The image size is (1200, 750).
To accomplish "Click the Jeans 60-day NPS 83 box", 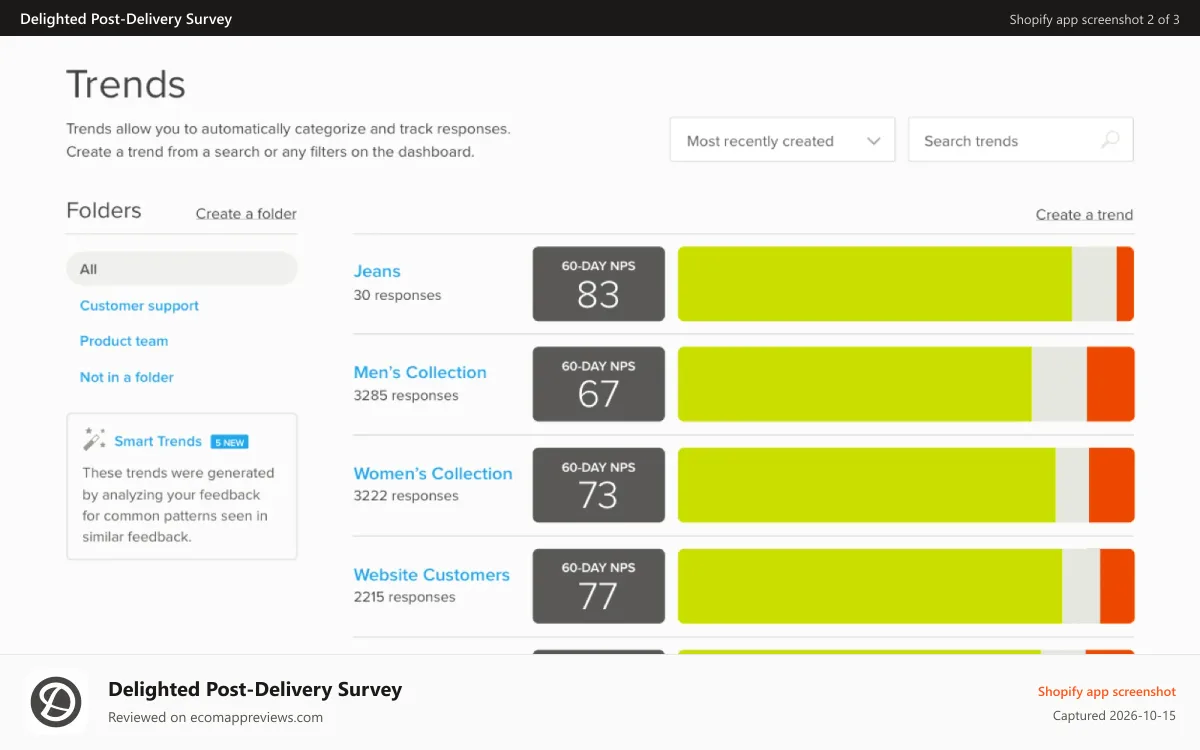I will [x=598, y=284].
